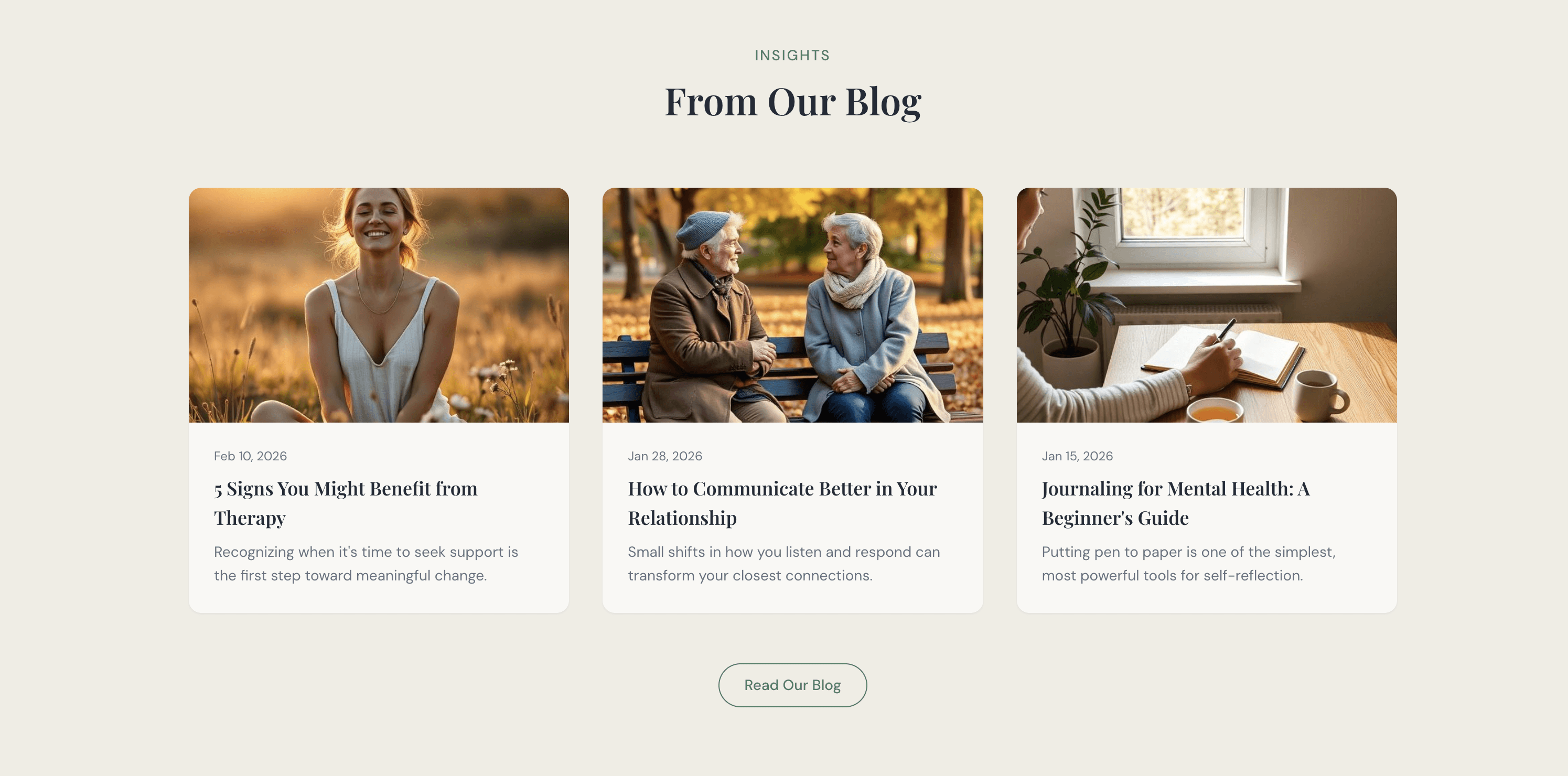This screenshot has width=1568, height=776.
Task: Open 'Journaling for Mental Health: A Beginner's Guide' title
Action: pos(1175,503)
